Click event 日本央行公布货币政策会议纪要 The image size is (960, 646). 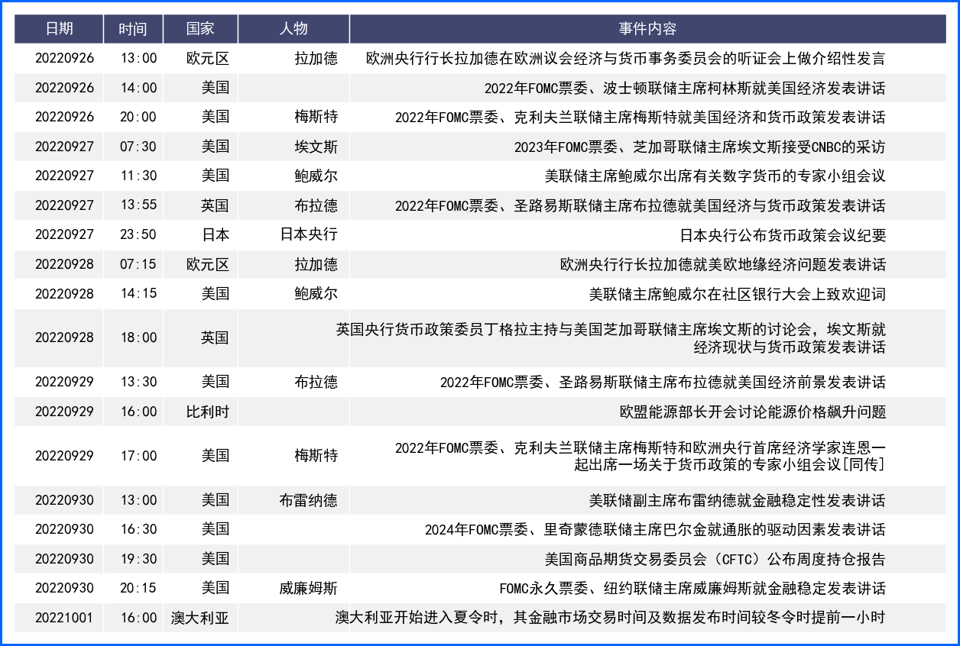click(782, 235)
